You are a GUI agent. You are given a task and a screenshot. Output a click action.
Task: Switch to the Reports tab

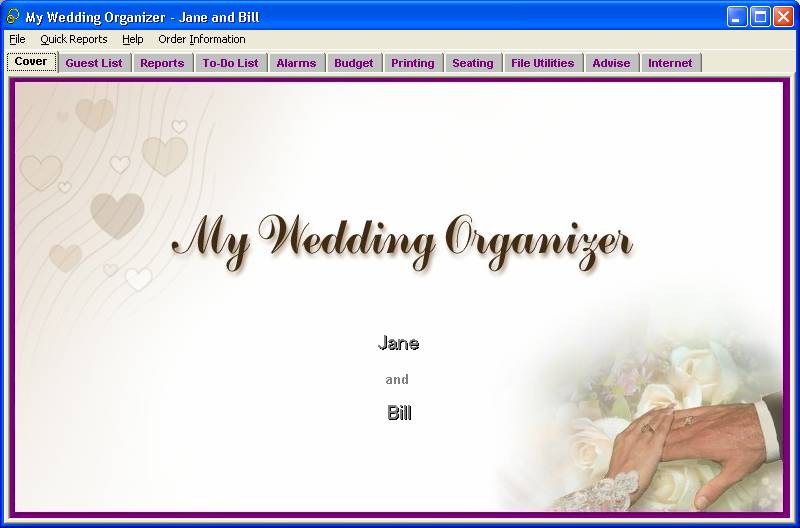point(163,63)
